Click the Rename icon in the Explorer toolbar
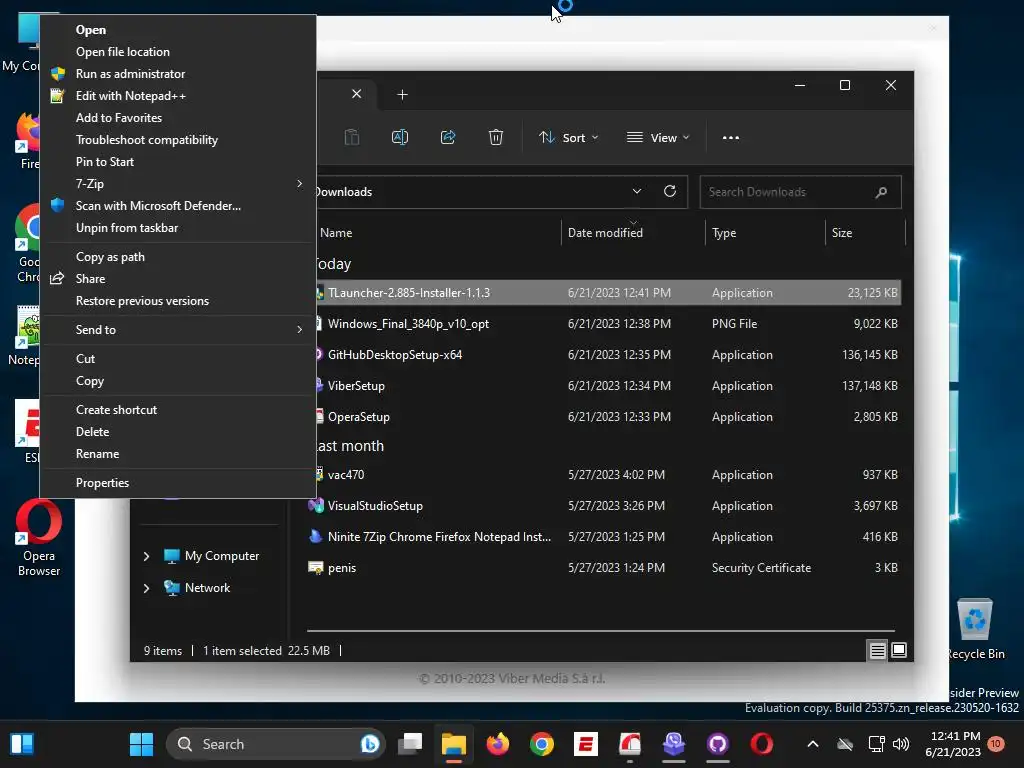The width and height of the screenshot is (1024, 768). 400,137
